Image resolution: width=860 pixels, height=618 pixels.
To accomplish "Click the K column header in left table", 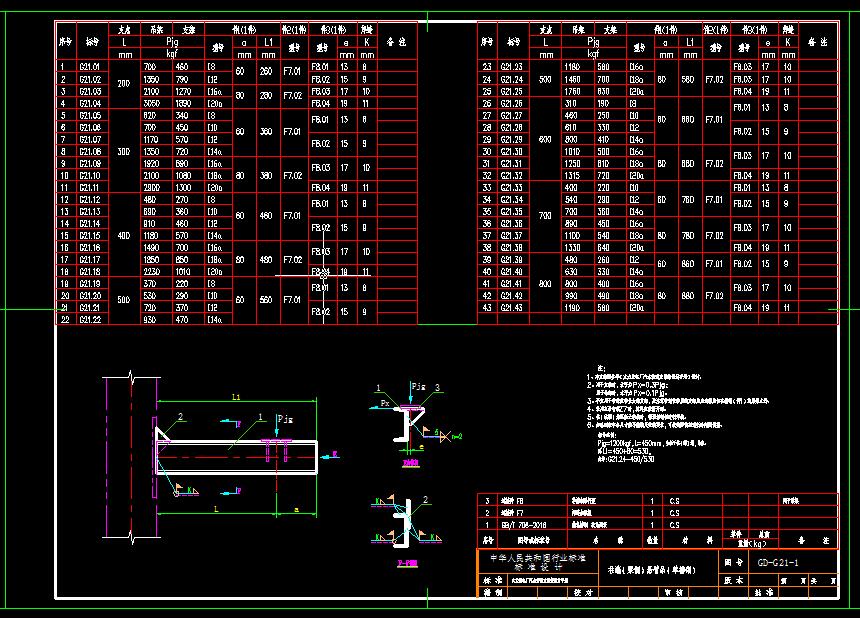I will [x=367, y=42].
